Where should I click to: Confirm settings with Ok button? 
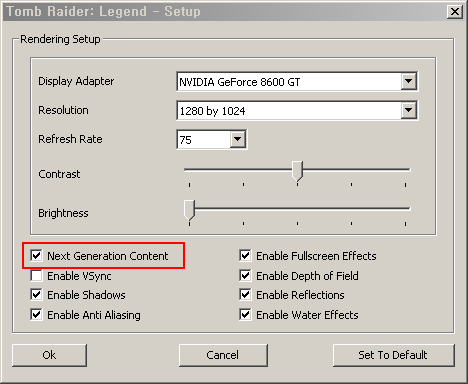pyautogui.click(x=49, y=355)
